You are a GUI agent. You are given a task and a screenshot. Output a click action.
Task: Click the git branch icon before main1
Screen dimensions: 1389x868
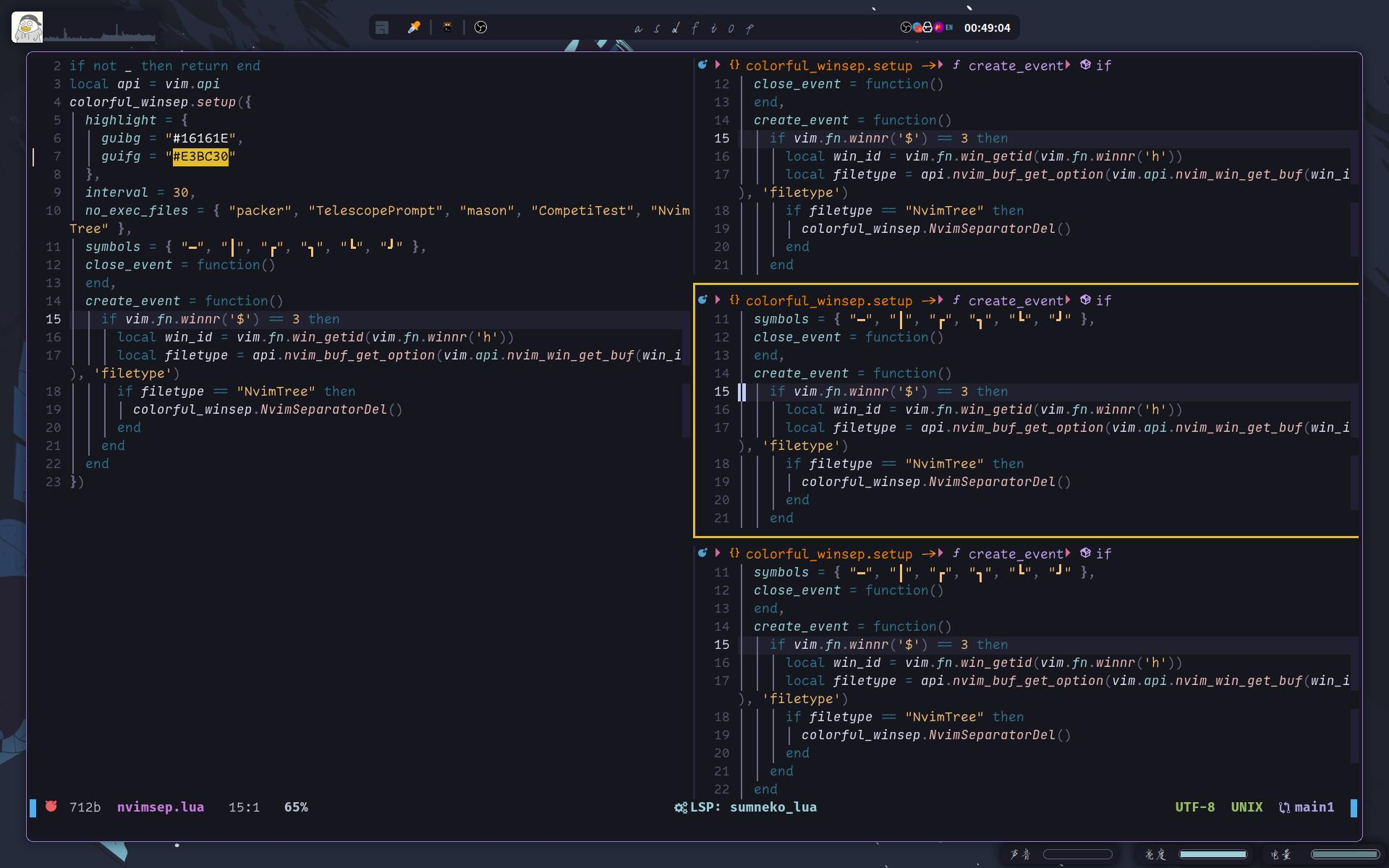pos(1284,808)
